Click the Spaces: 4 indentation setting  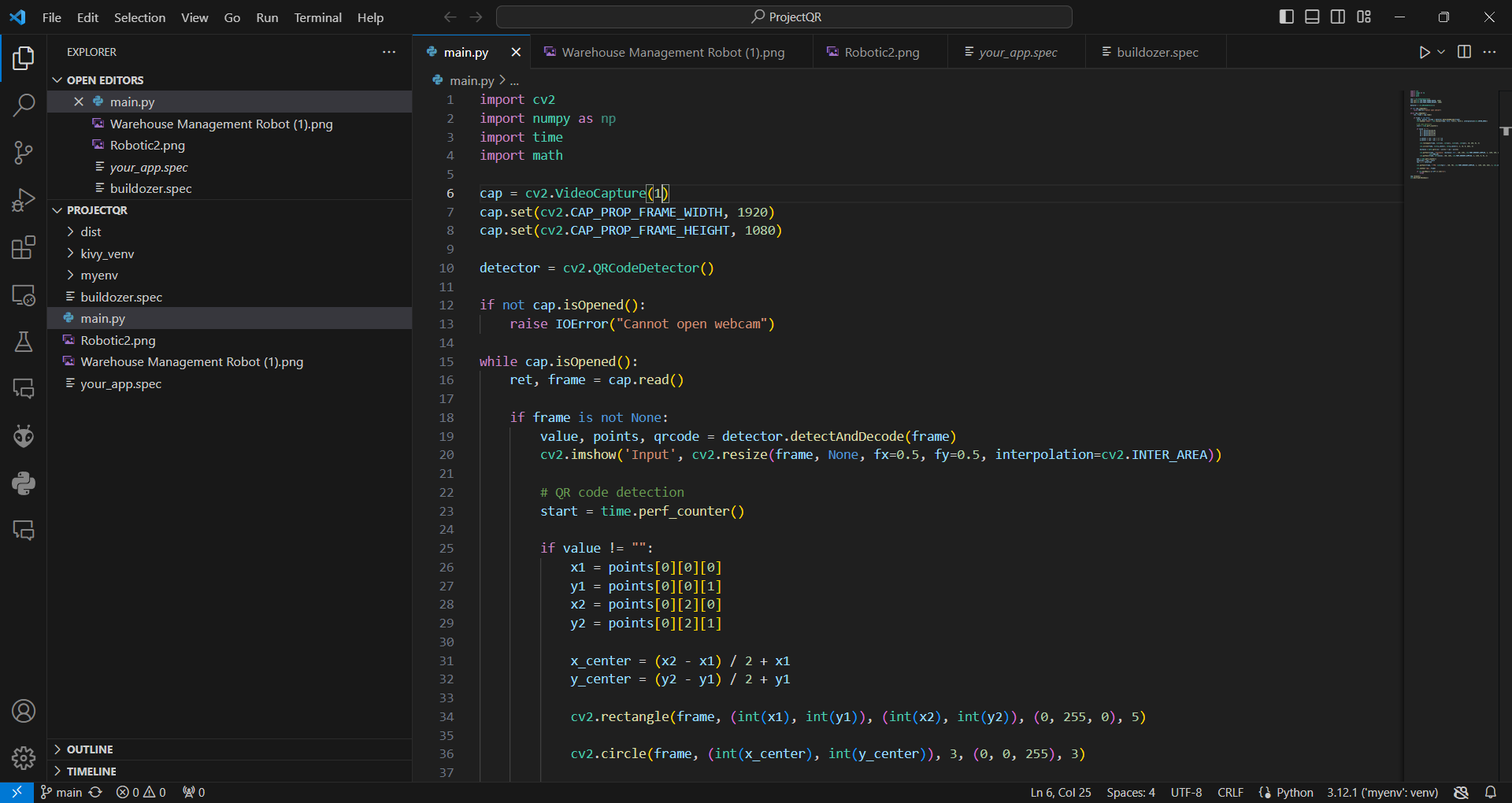tap(1130, 792)
